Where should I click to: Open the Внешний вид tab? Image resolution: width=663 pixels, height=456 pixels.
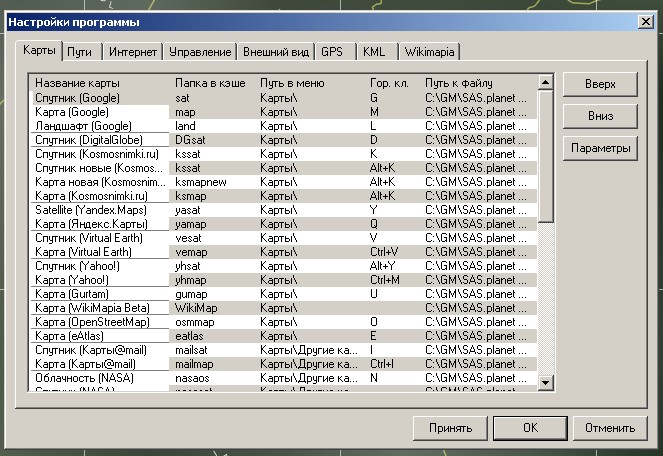tap(276, 52)
